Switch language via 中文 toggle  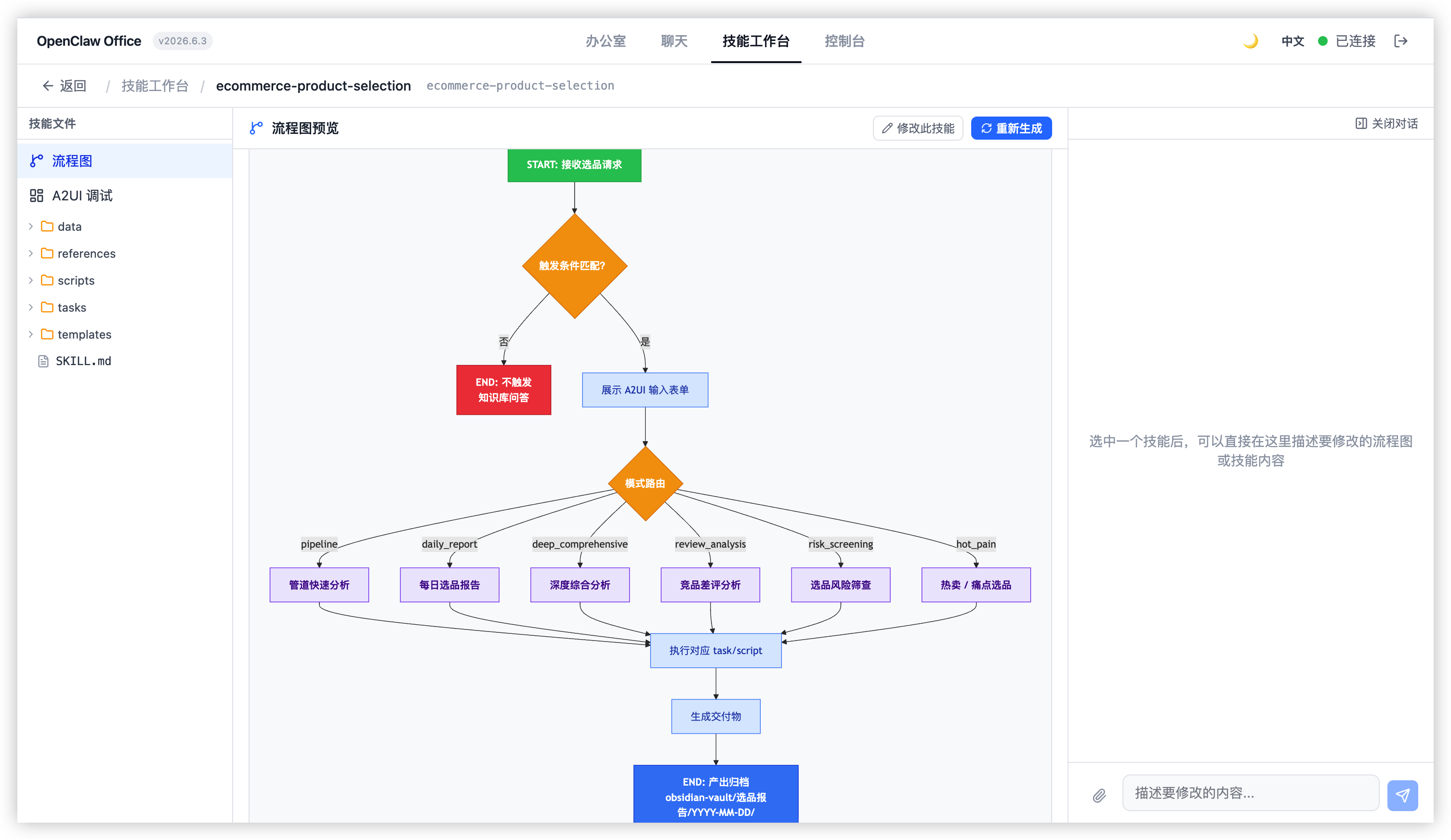pyautogui.click(x=1292, y=41)
